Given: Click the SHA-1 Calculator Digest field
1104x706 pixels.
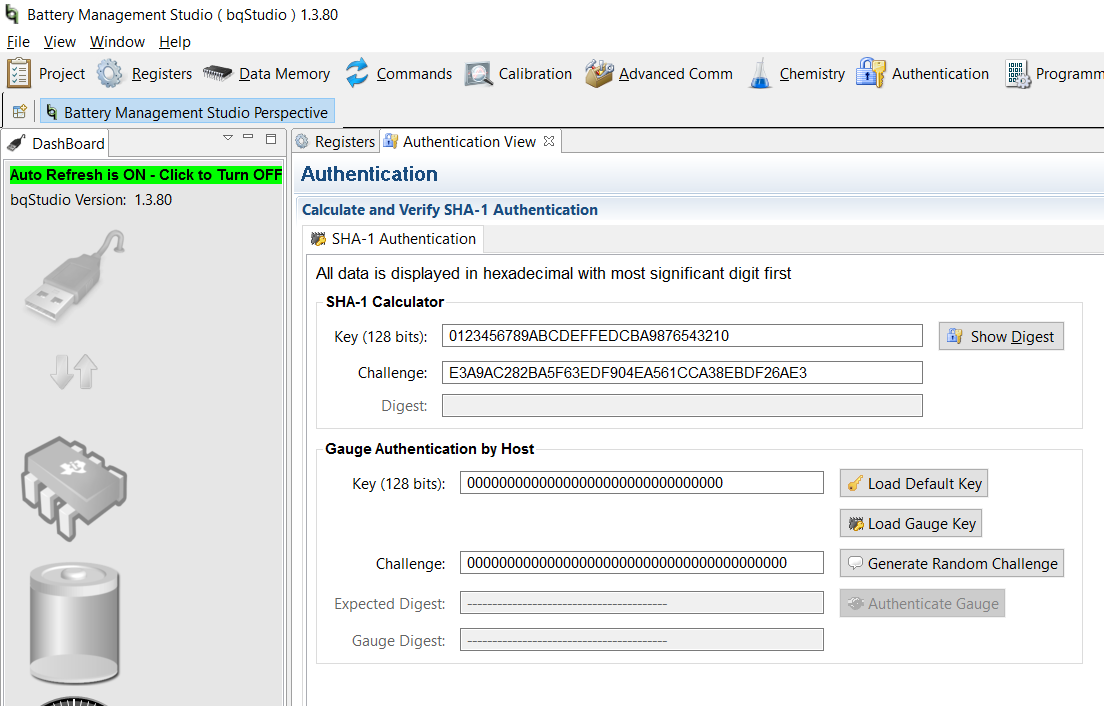Looking at the screenshot, I should coord(682,406).
